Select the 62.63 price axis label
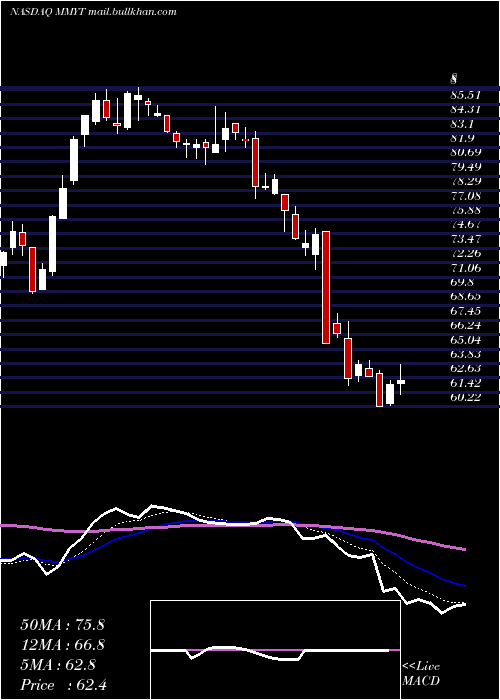 pyautogui.click(x=466, y=368)
